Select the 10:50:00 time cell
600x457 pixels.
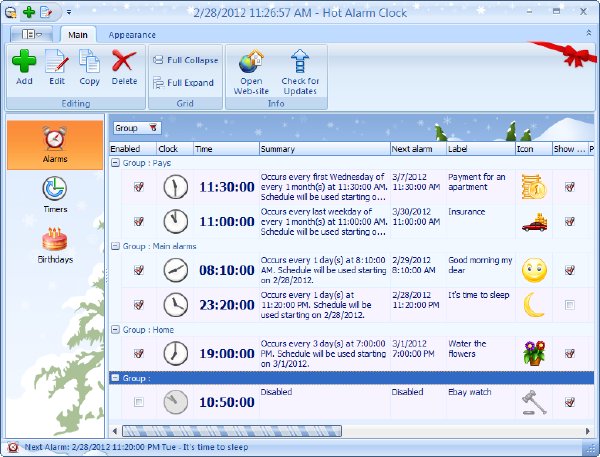point(227,402)
